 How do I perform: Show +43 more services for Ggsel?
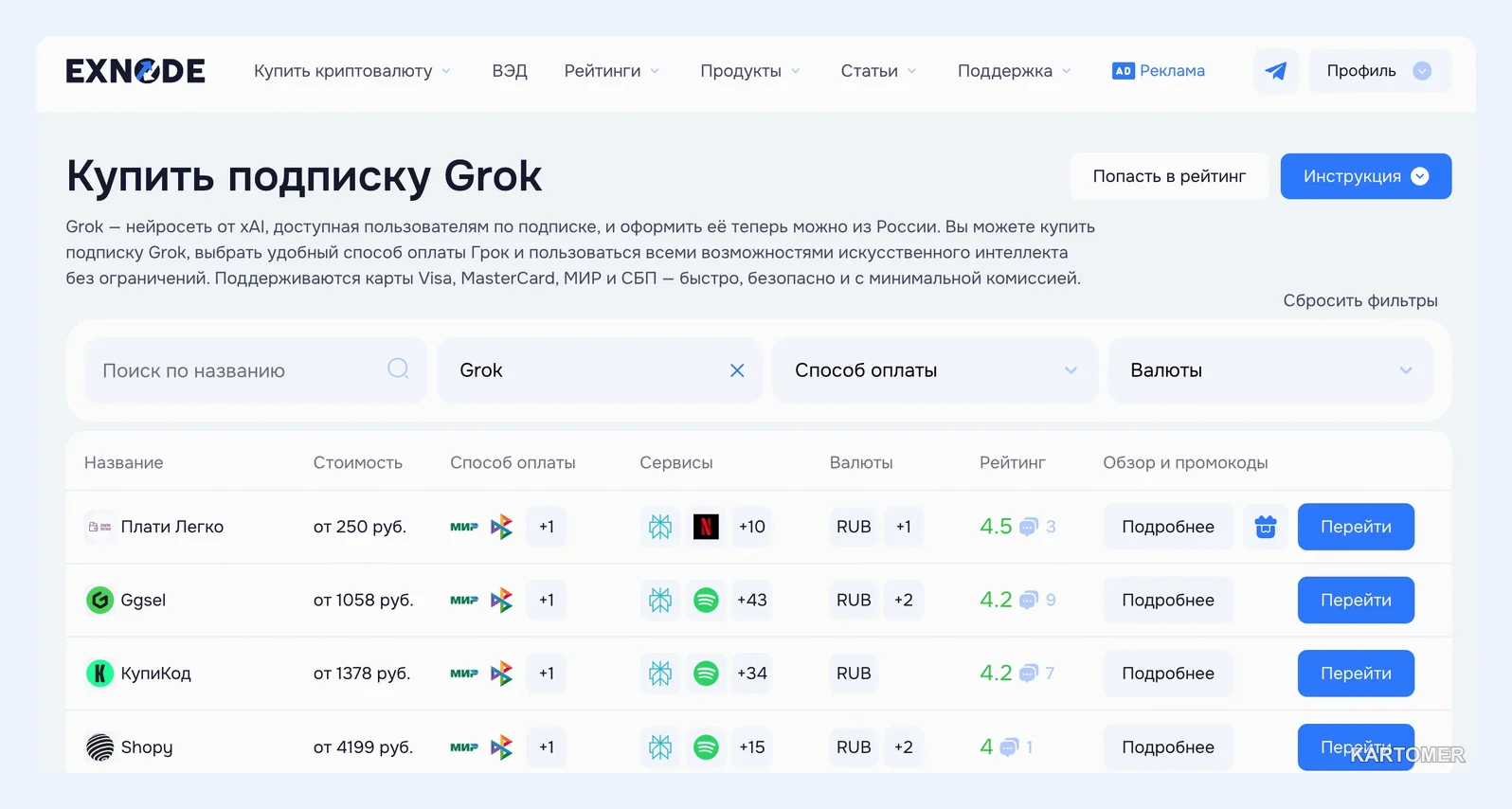point(752,600)
